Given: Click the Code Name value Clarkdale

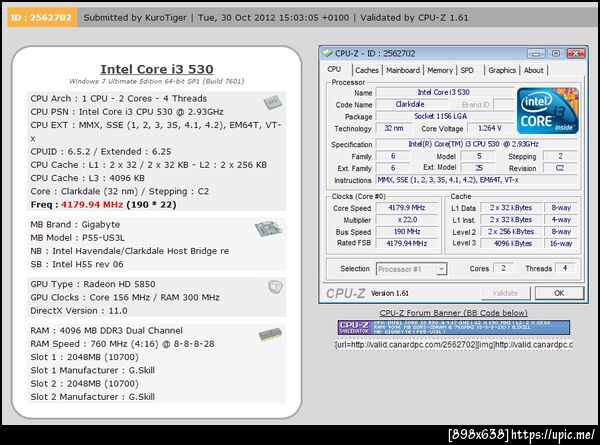Looking at the screenshot, I should pyautogui.click(x=410, y=104).
